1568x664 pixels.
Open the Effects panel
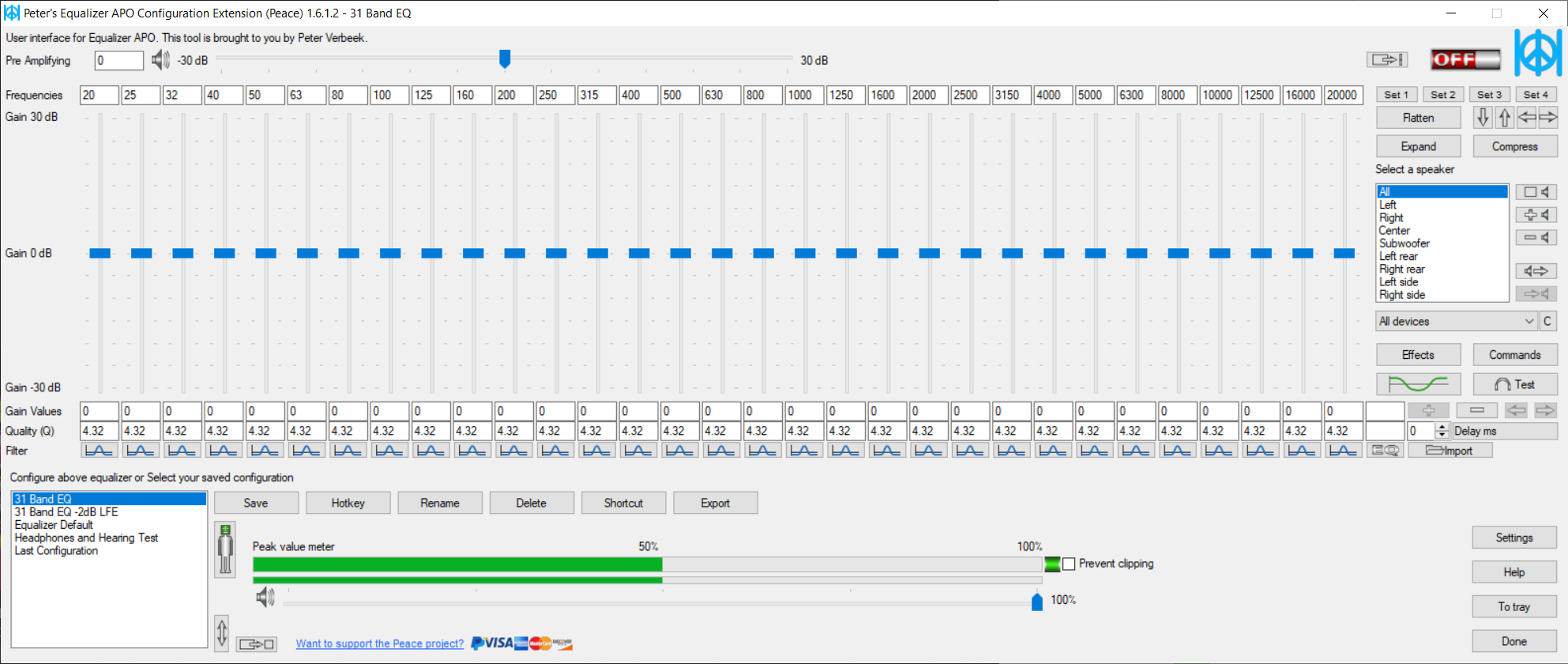(x=1419, y=355)
